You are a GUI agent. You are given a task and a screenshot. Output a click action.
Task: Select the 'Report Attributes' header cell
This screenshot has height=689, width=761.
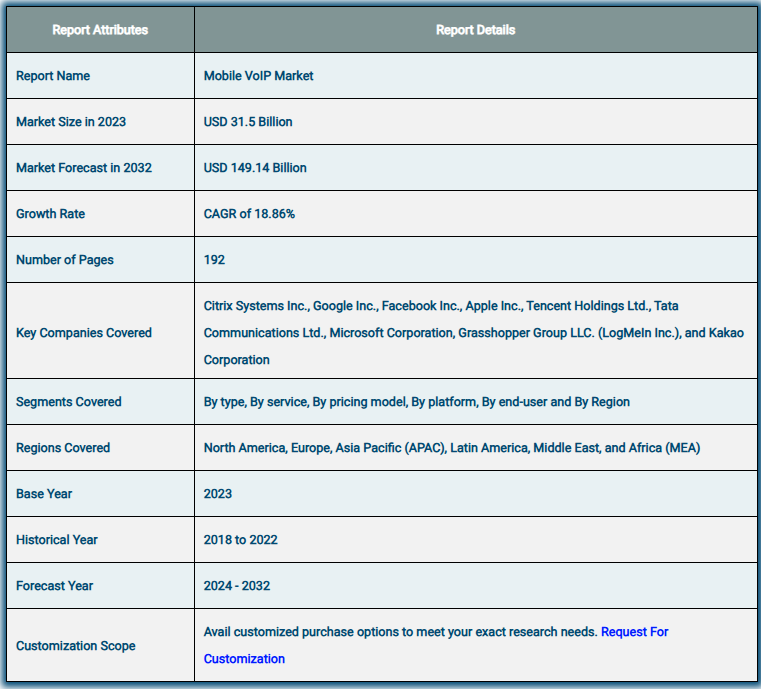tap(100, 30)
